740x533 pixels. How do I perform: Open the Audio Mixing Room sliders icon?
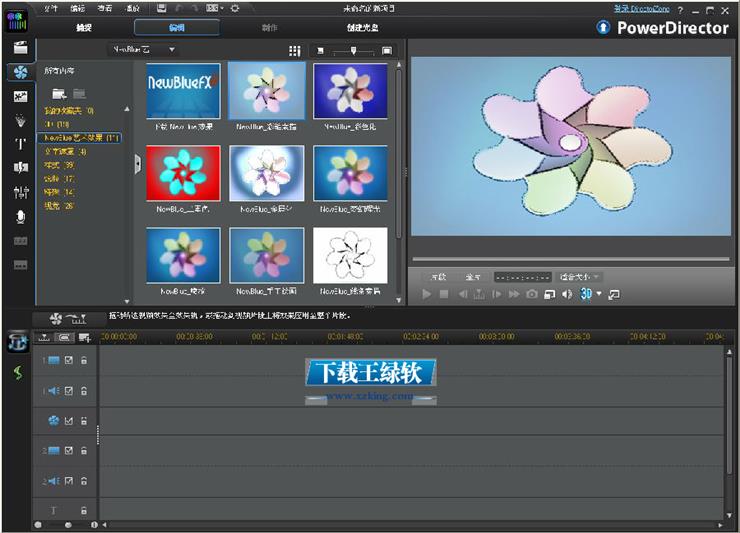pos(20,192)
